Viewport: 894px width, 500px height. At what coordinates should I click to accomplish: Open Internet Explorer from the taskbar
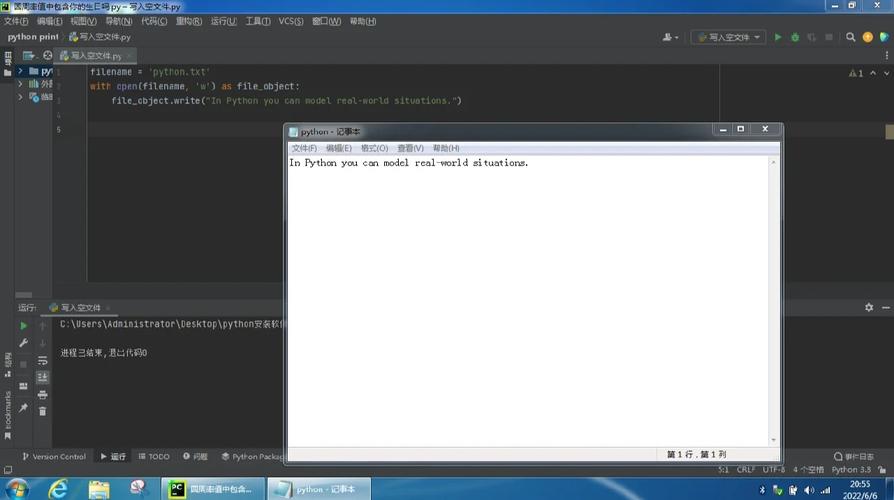point(58,489)
